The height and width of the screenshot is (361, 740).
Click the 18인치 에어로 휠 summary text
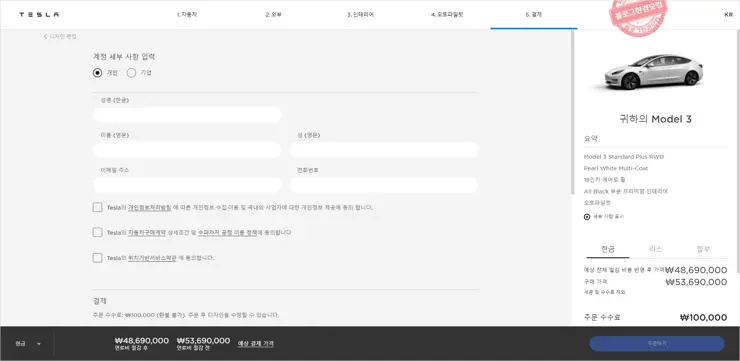point(605,180)
